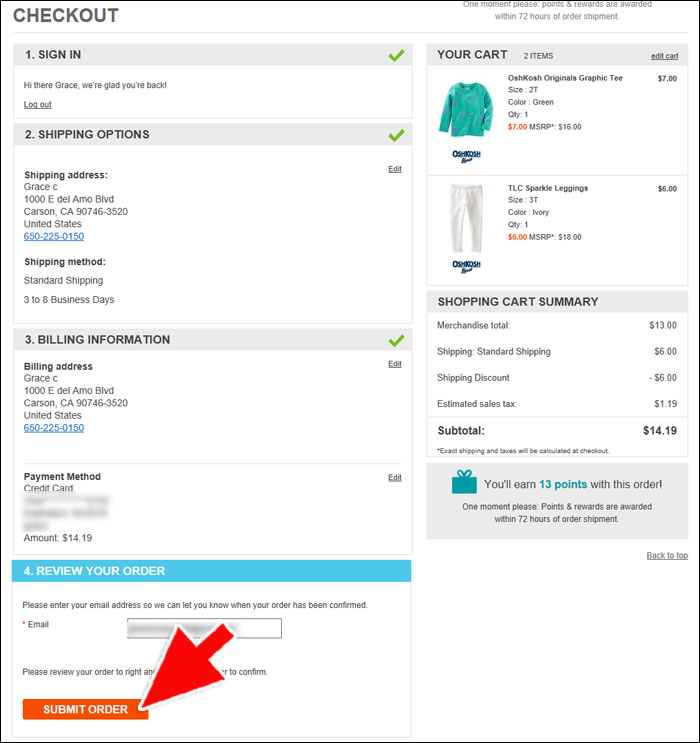Open the OshKosh Originals Graphic Tee title
This screenshot has width=700, height=743.
click(565, 78)
